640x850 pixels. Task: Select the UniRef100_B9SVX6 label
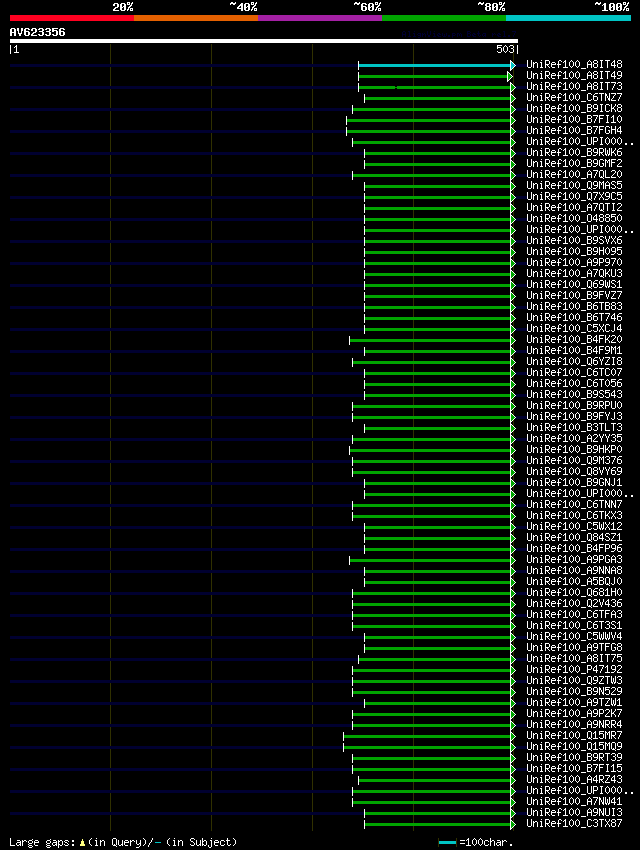pos(574,240)
